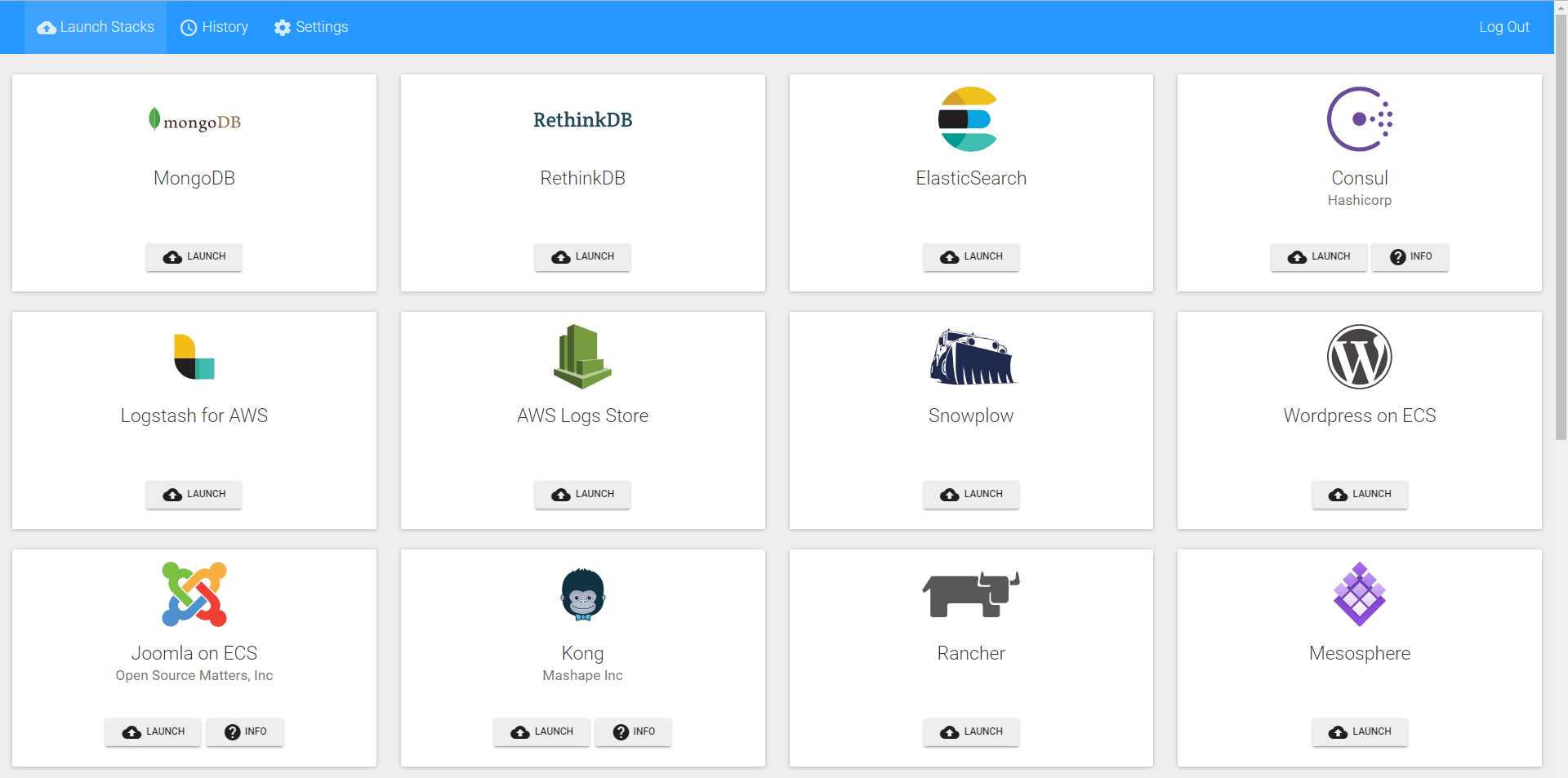
Task: Open the History tab
Action: click(x=214, y=28)
